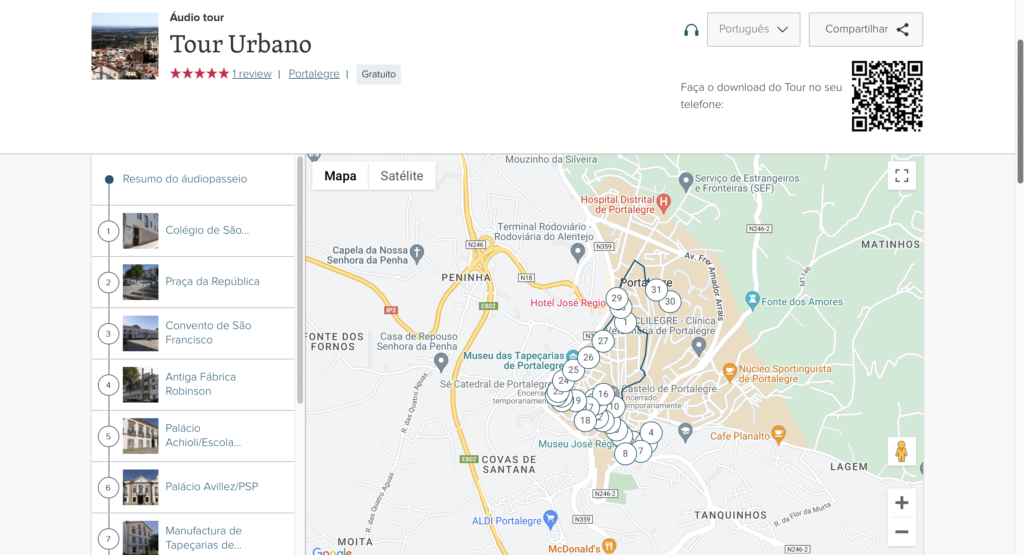Click map marker number 7
This screenshot has height=555, width=1024.
641,451
